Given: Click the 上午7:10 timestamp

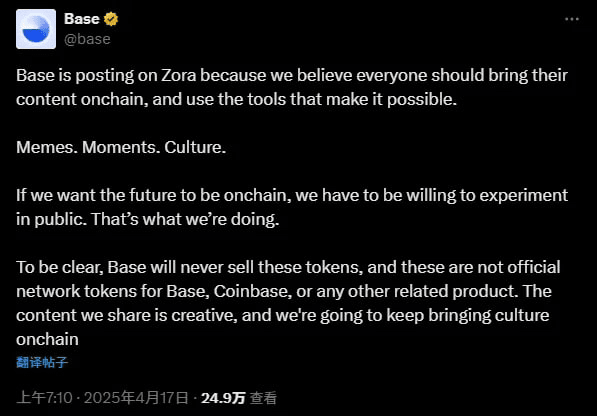Looking at the screenshot, I should tap(44, 398).
